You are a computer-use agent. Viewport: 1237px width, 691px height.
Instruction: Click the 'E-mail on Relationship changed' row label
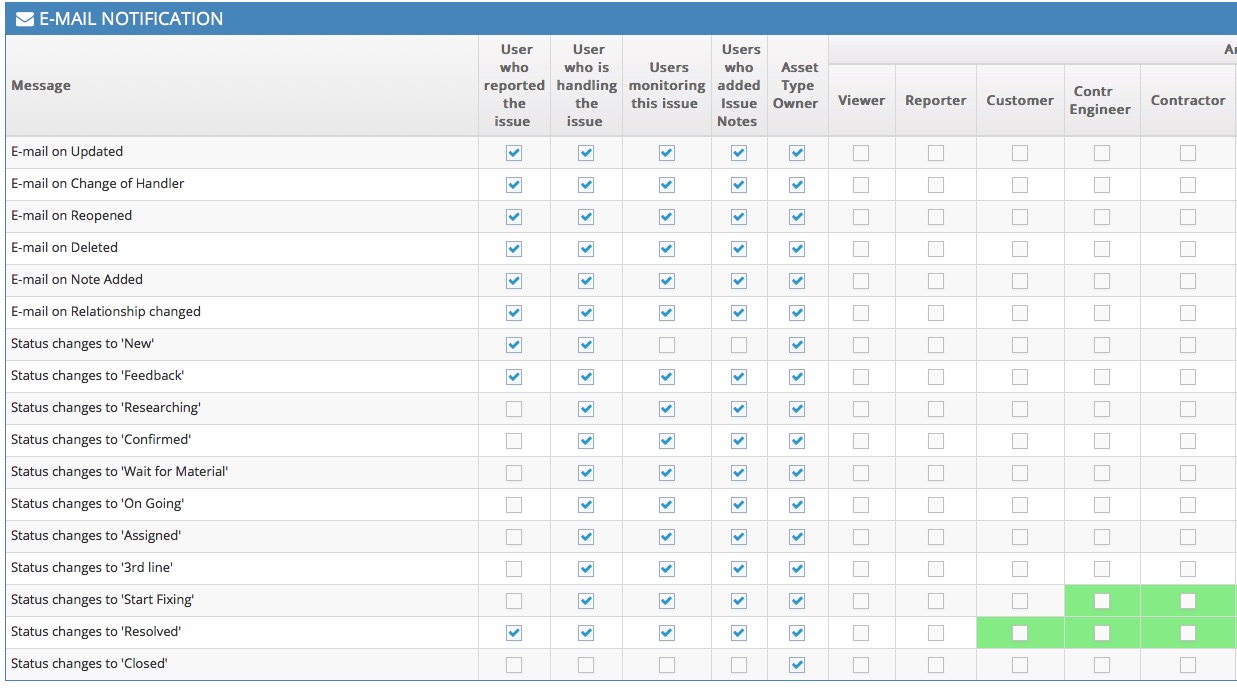pyautogui.click(x=106, y=312)
